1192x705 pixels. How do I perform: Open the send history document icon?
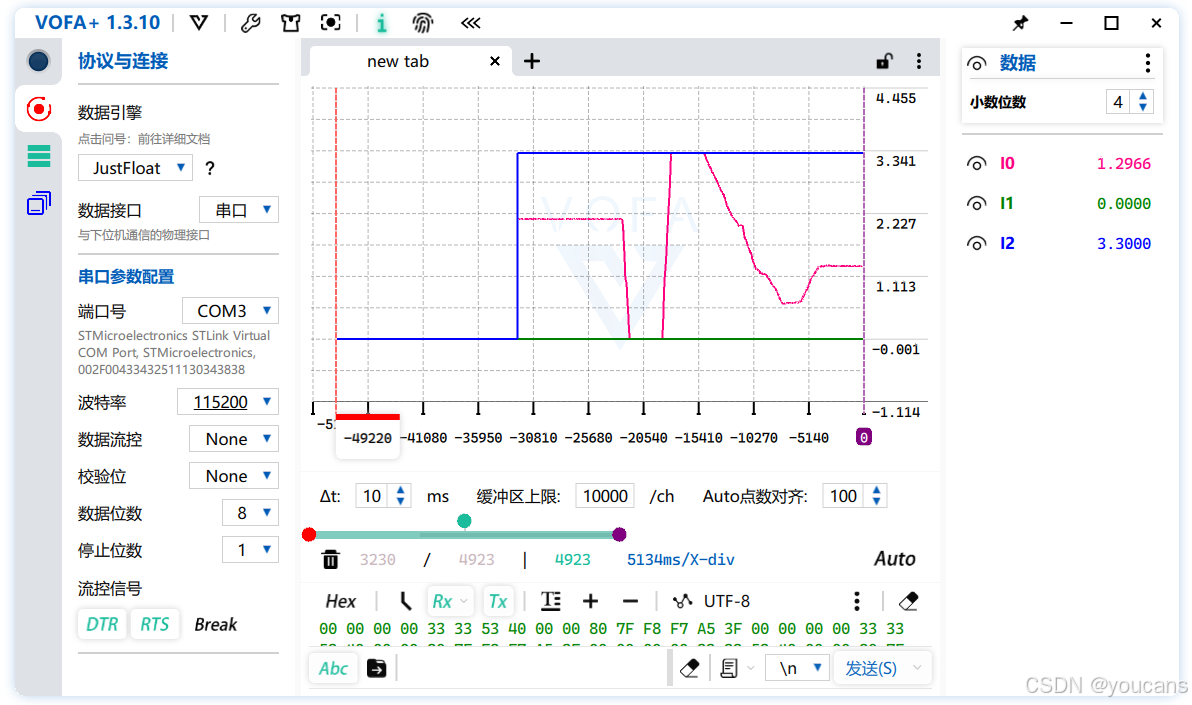pos(729,668)
